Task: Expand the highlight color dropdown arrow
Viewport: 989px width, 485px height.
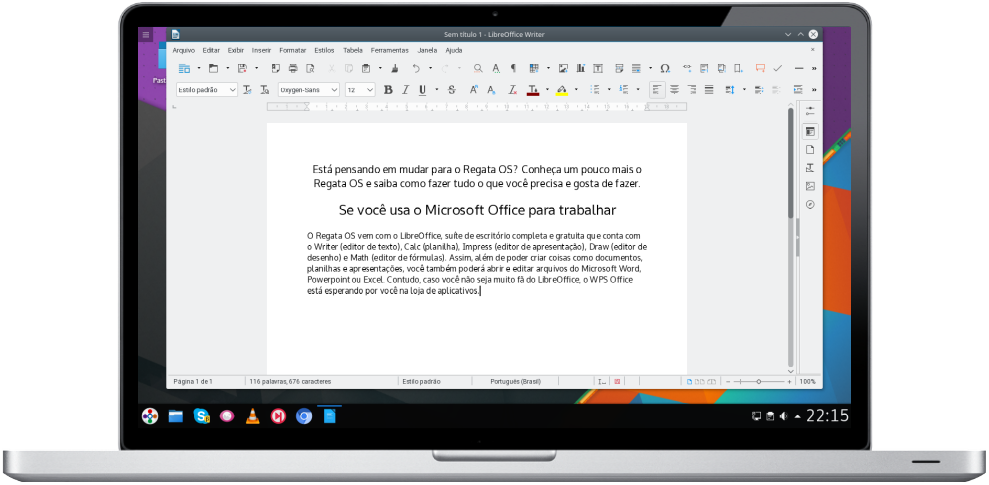Action: point(576,90)
